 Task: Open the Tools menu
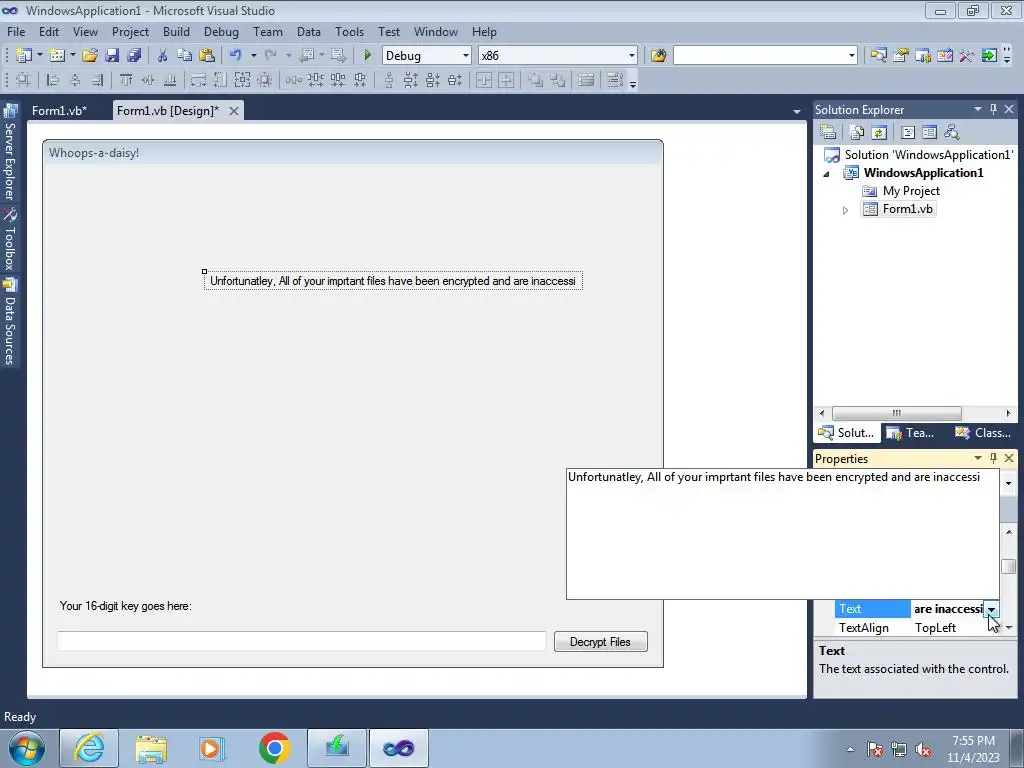click(x=349, y=31)
